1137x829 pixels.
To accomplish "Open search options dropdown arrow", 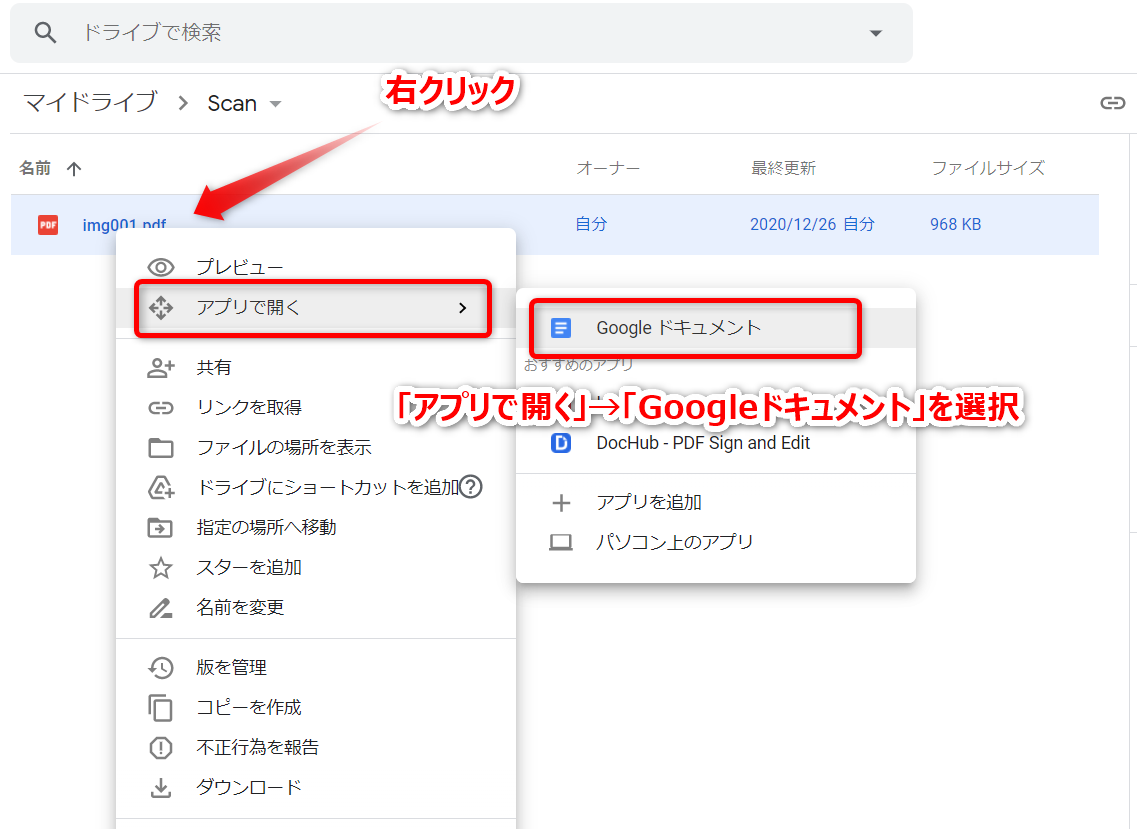I will click(x=876, y=33).
